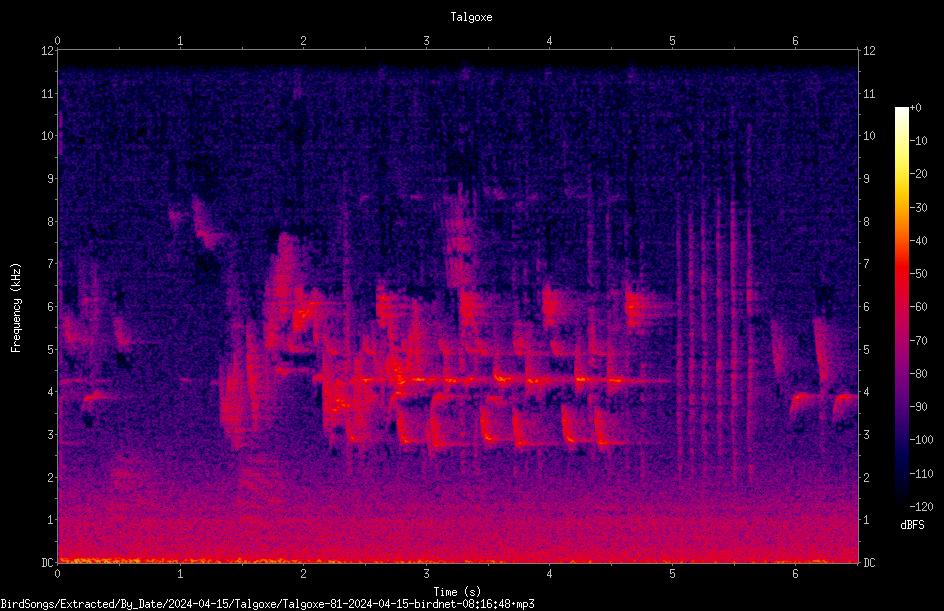
Task: Click the +0 white end of color bar
Action: point(902,110)
